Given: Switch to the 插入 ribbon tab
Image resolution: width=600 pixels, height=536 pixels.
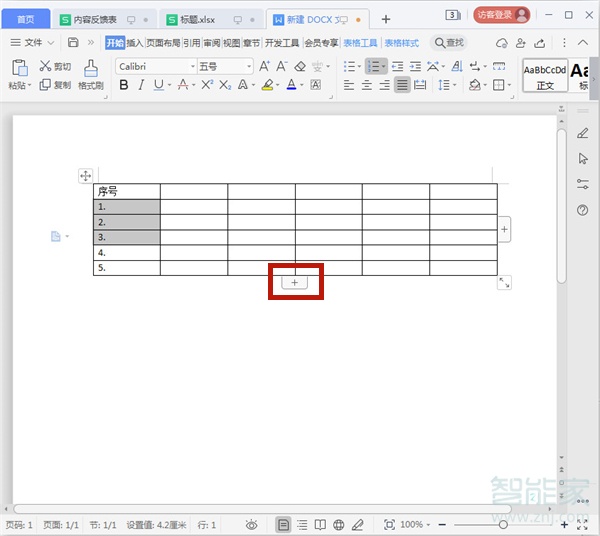Looking at the screenshot, I should click(x=135, y=43).
